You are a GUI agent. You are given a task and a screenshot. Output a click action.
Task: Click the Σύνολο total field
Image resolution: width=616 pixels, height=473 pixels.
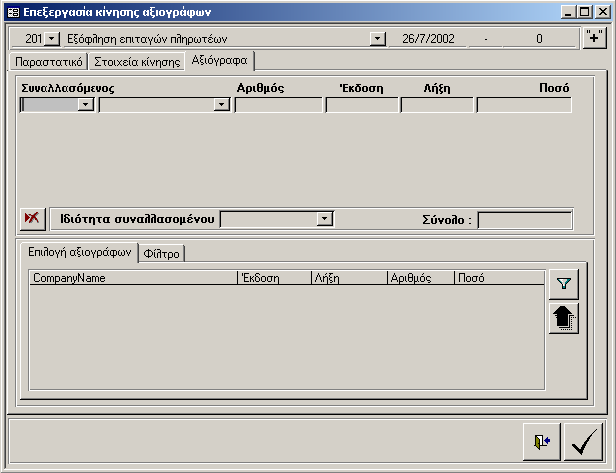point(524,220)
